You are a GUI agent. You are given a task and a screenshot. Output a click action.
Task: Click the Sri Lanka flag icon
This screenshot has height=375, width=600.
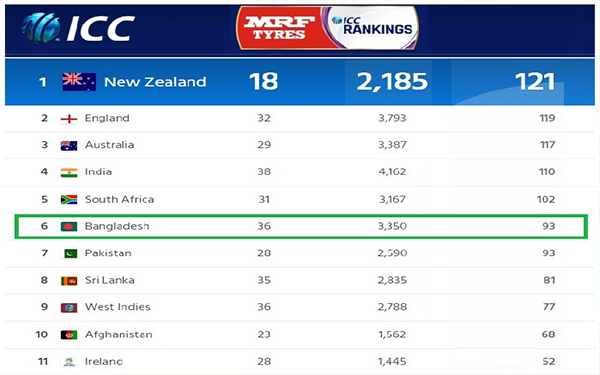[x=69, y=281]
